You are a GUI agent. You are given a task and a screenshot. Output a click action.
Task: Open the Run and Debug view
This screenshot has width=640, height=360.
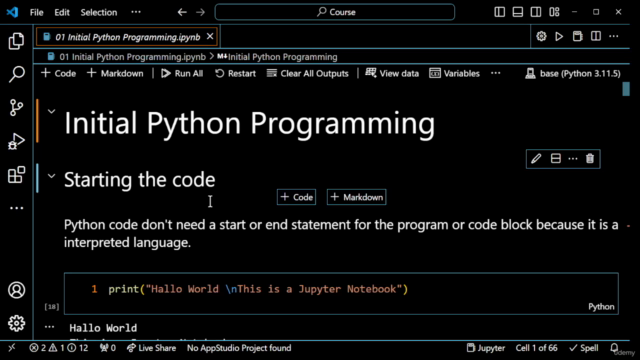point(16,141)
